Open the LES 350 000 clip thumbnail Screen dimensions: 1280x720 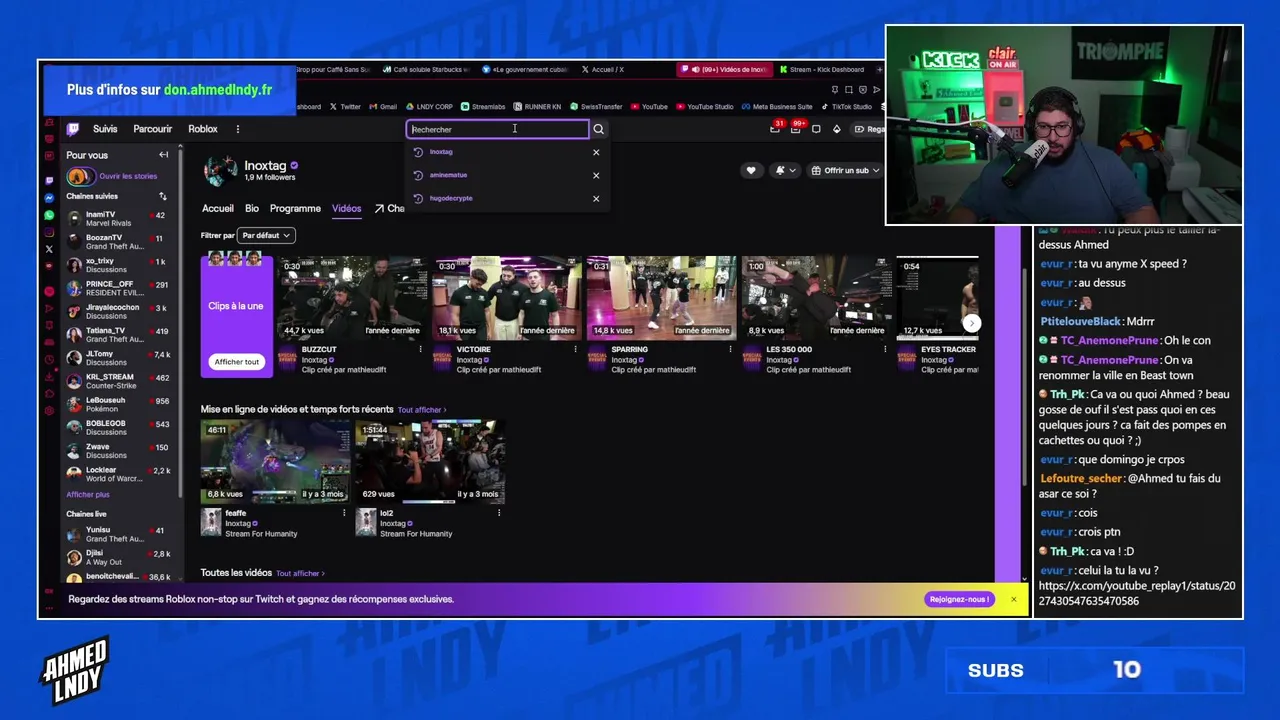817,298
